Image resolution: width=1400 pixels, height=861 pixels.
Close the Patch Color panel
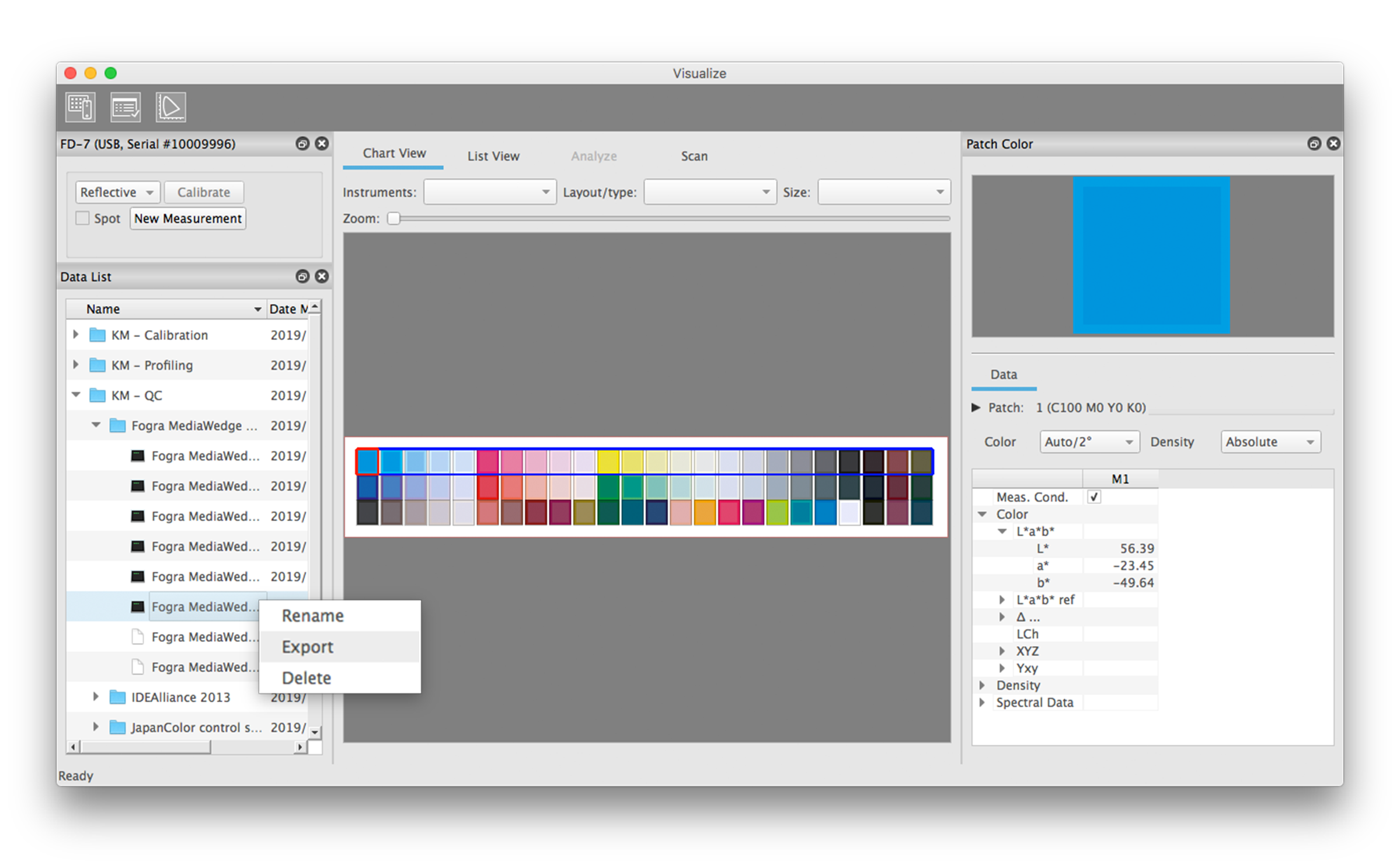pos(1333,144)
